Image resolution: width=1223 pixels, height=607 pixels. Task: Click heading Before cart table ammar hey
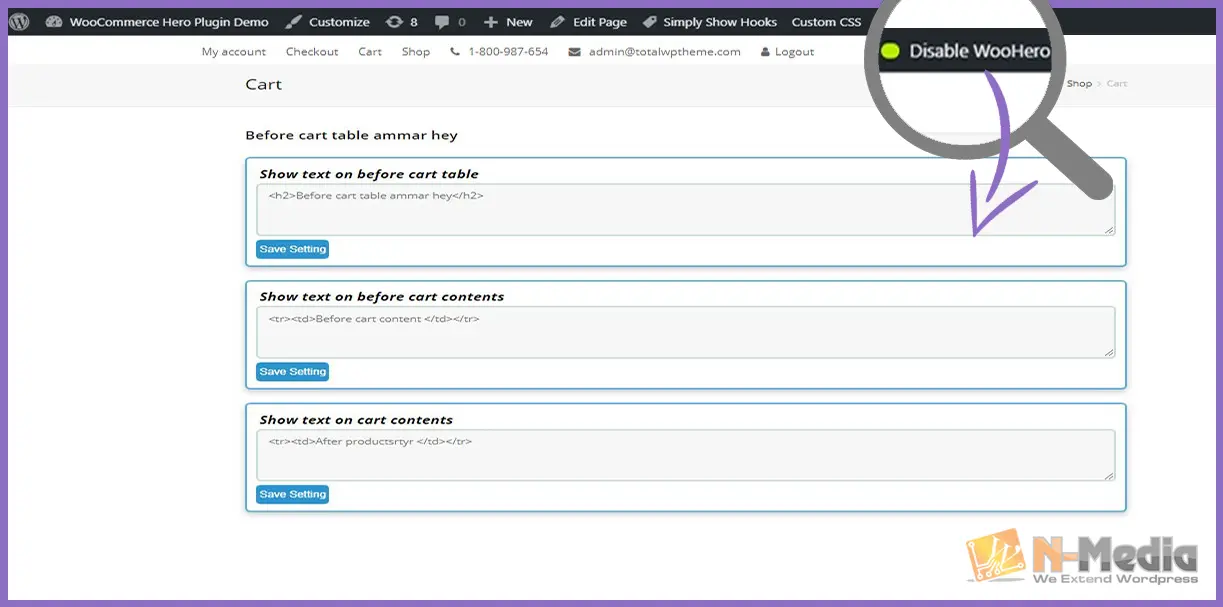(x=351, y=135)
